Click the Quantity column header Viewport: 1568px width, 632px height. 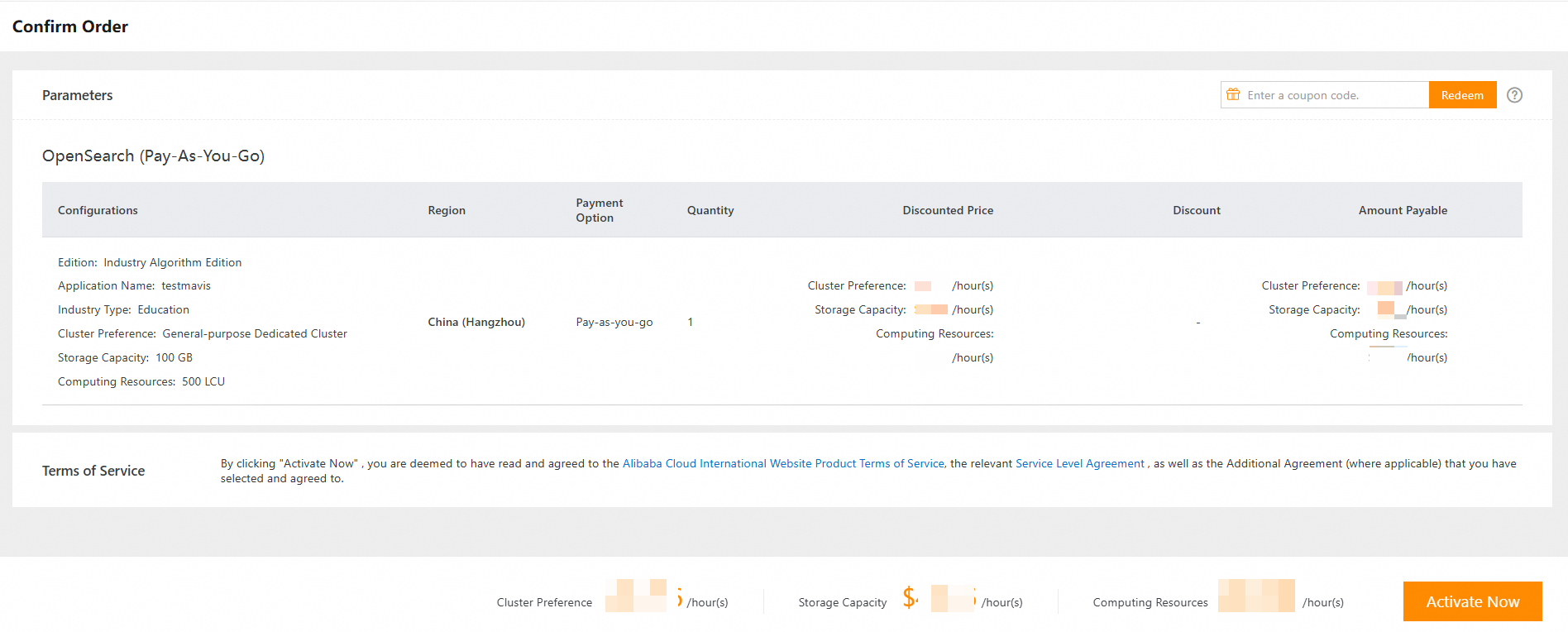point(710,210)
